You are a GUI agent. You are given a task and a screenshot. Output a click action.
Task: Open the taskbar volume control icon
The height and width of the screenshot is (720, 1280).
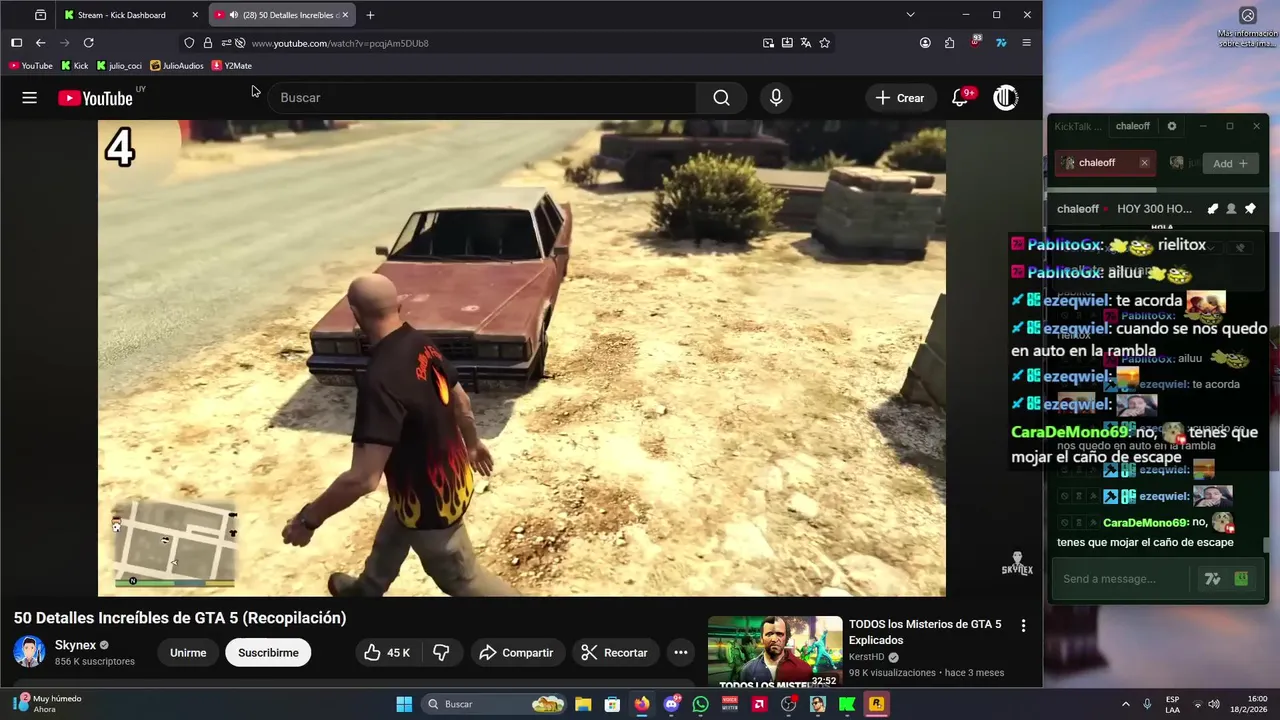coord(1214,704)
